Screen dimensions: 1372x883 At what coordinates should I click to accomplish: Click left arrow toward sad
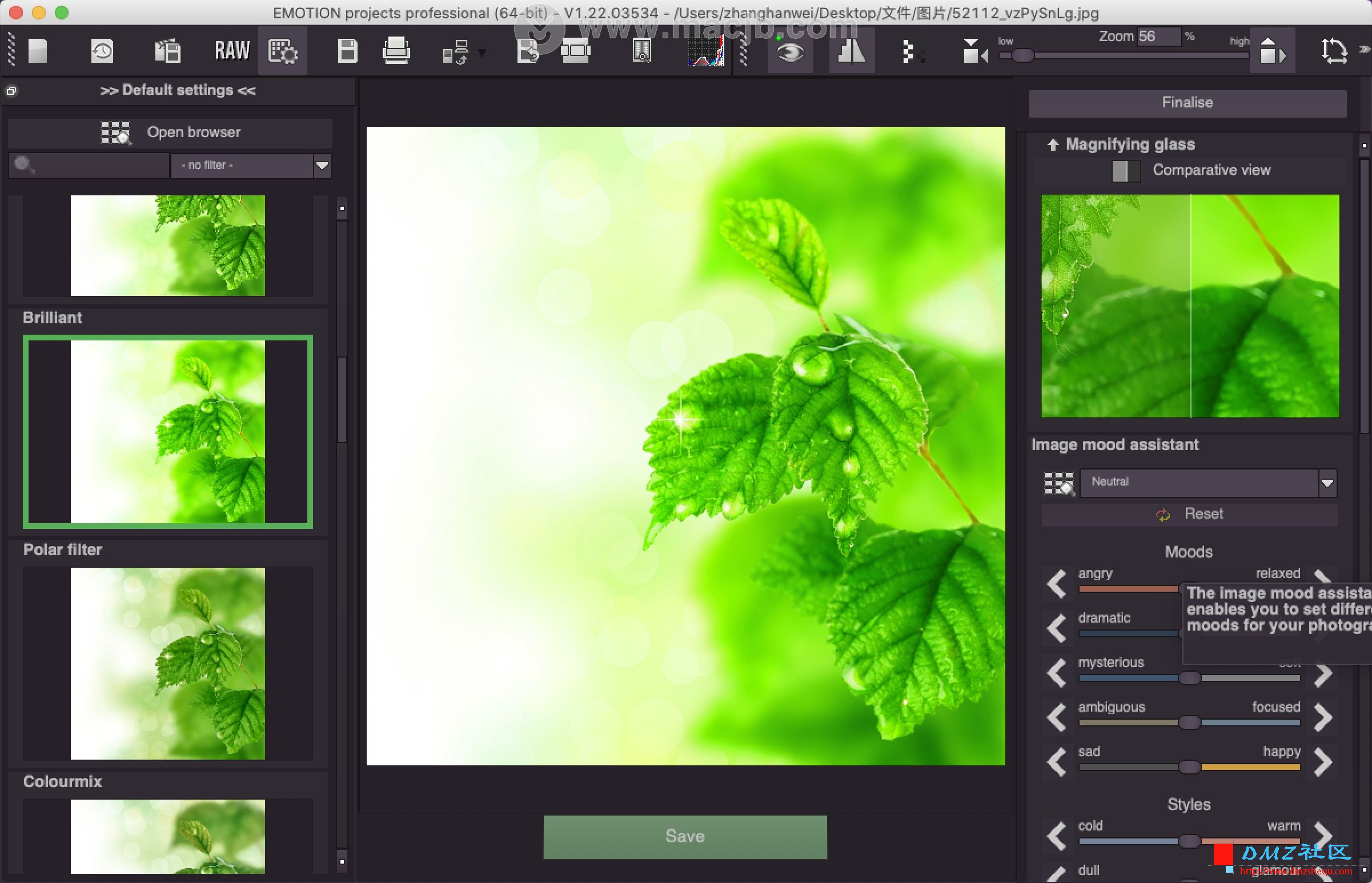(1056, 762)
